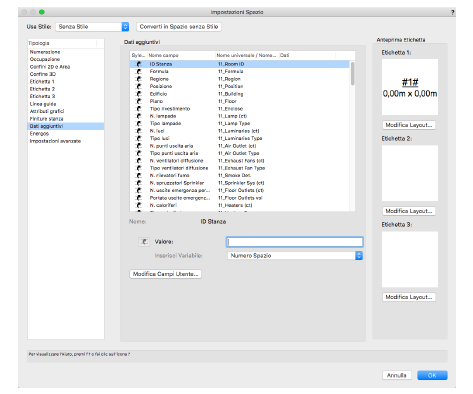Screen dimensions: 473x394
Task: Toggle the style icon beside N. ventilatori diffusione
Action: tap(139, 161)
